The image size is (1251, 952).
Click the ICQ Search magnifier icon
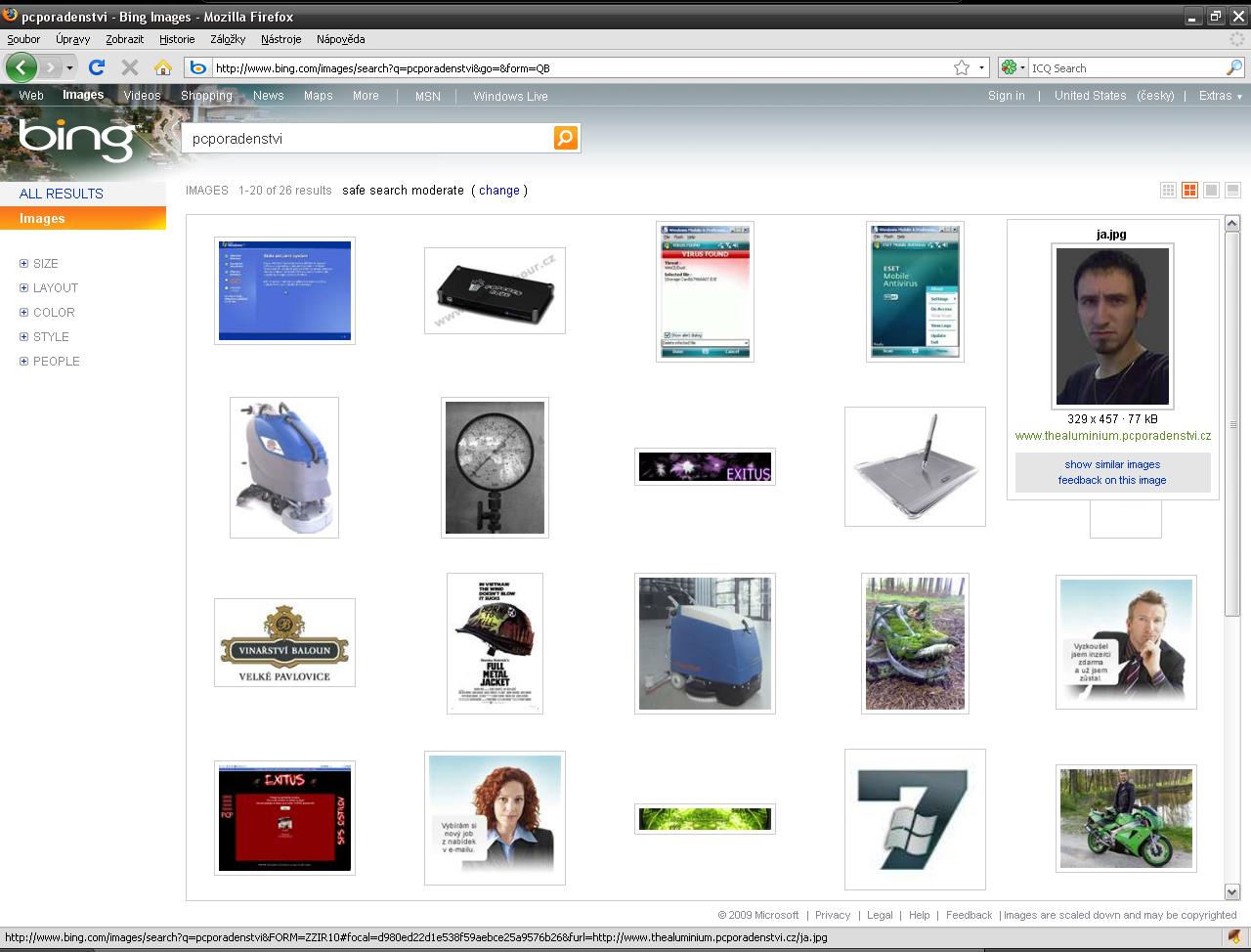(x=1234, y=67)
